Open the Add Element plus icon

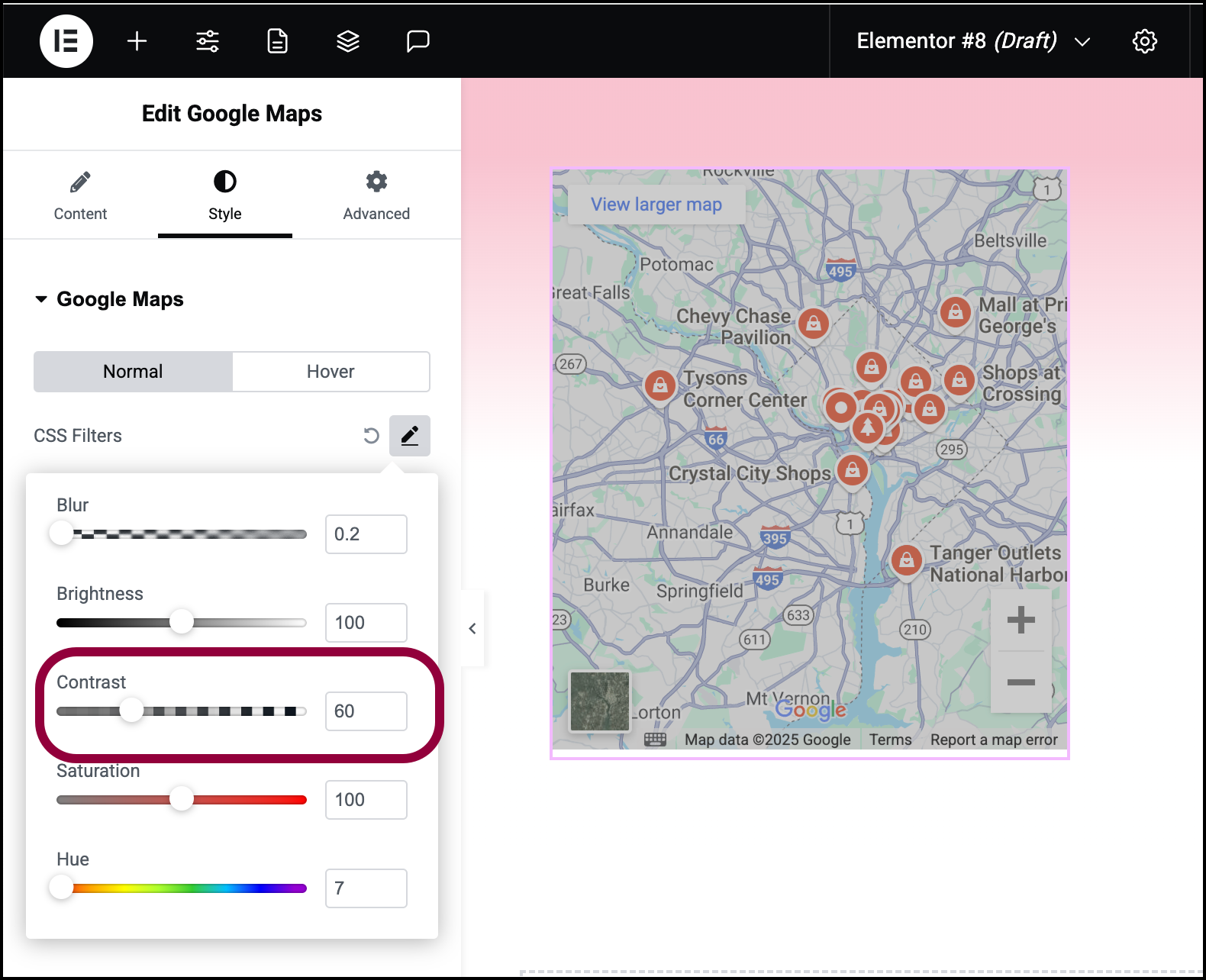(x=137, y=41)
